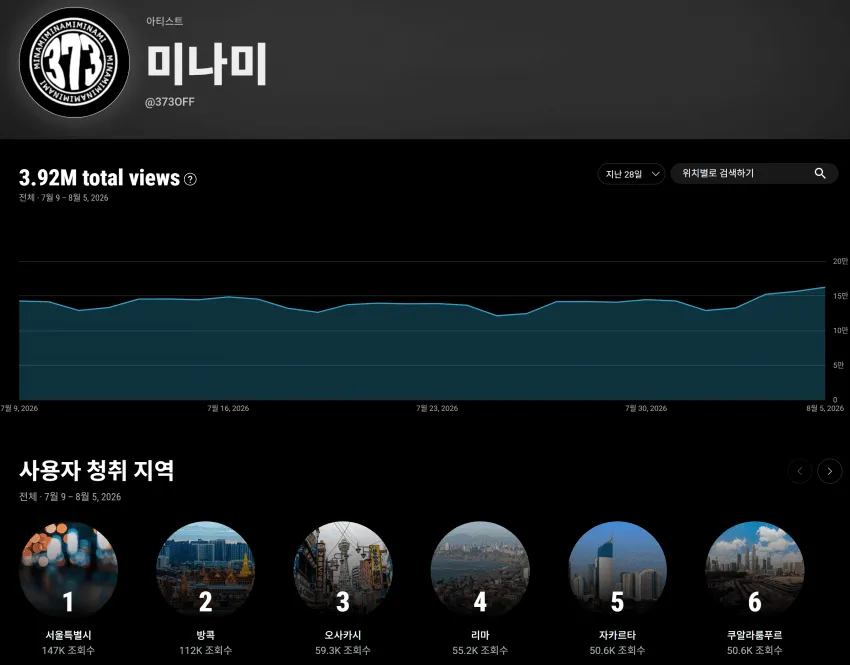
Task: Click the location search magnifier icon
Action: coord(820,173)
